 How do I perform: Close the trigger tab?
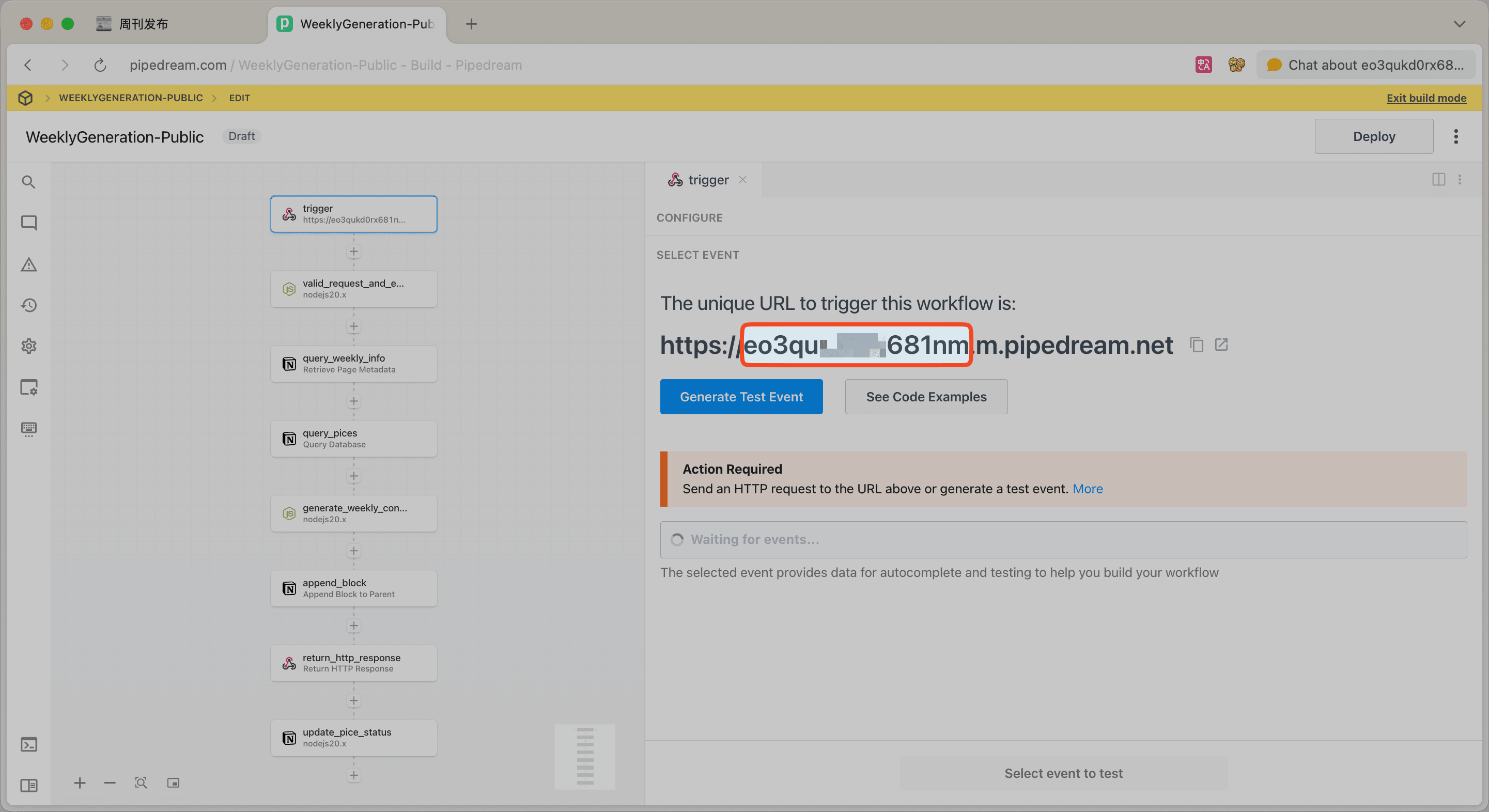pyautogui.click(x=743, y=180)
